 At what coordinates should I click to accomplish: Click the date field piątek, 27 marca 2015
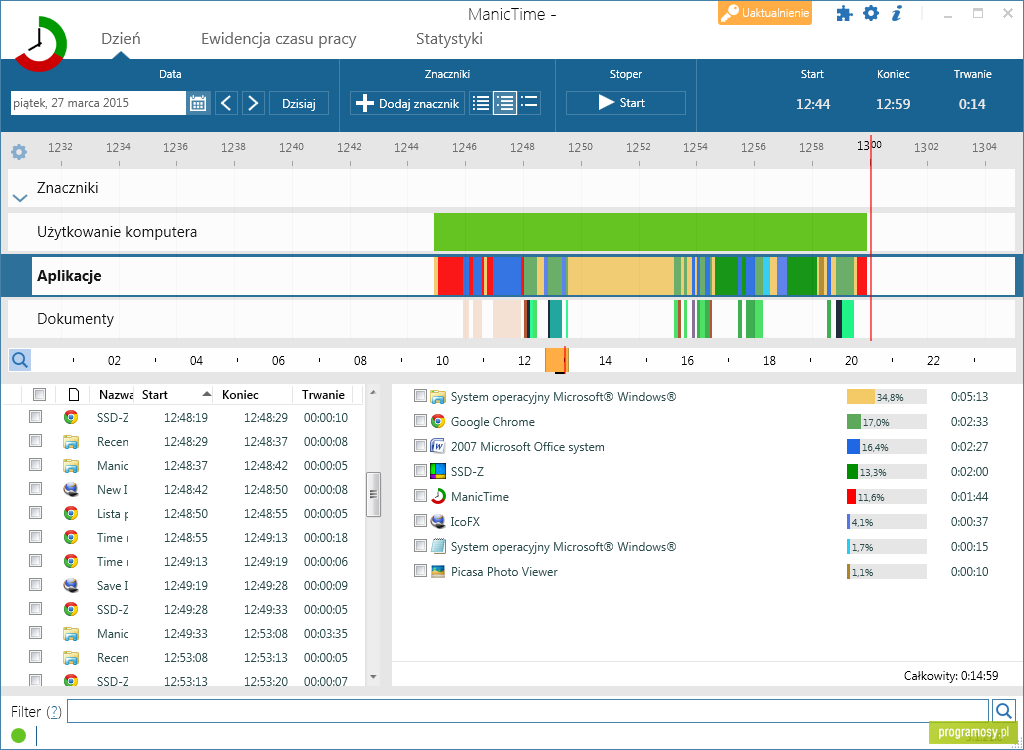(99, 103)
